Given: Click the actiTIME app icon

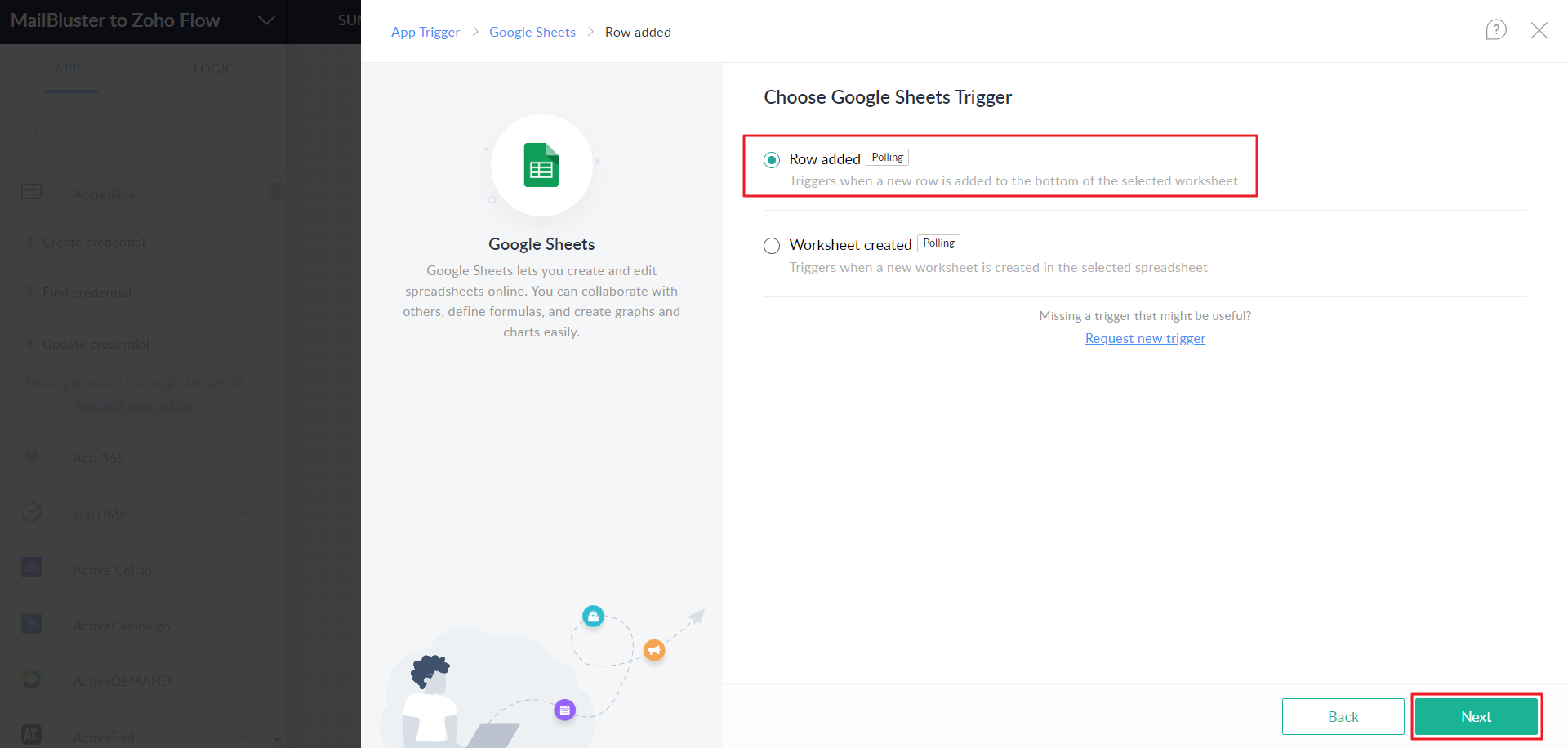Looking at the screenshot, I should 32,513.
